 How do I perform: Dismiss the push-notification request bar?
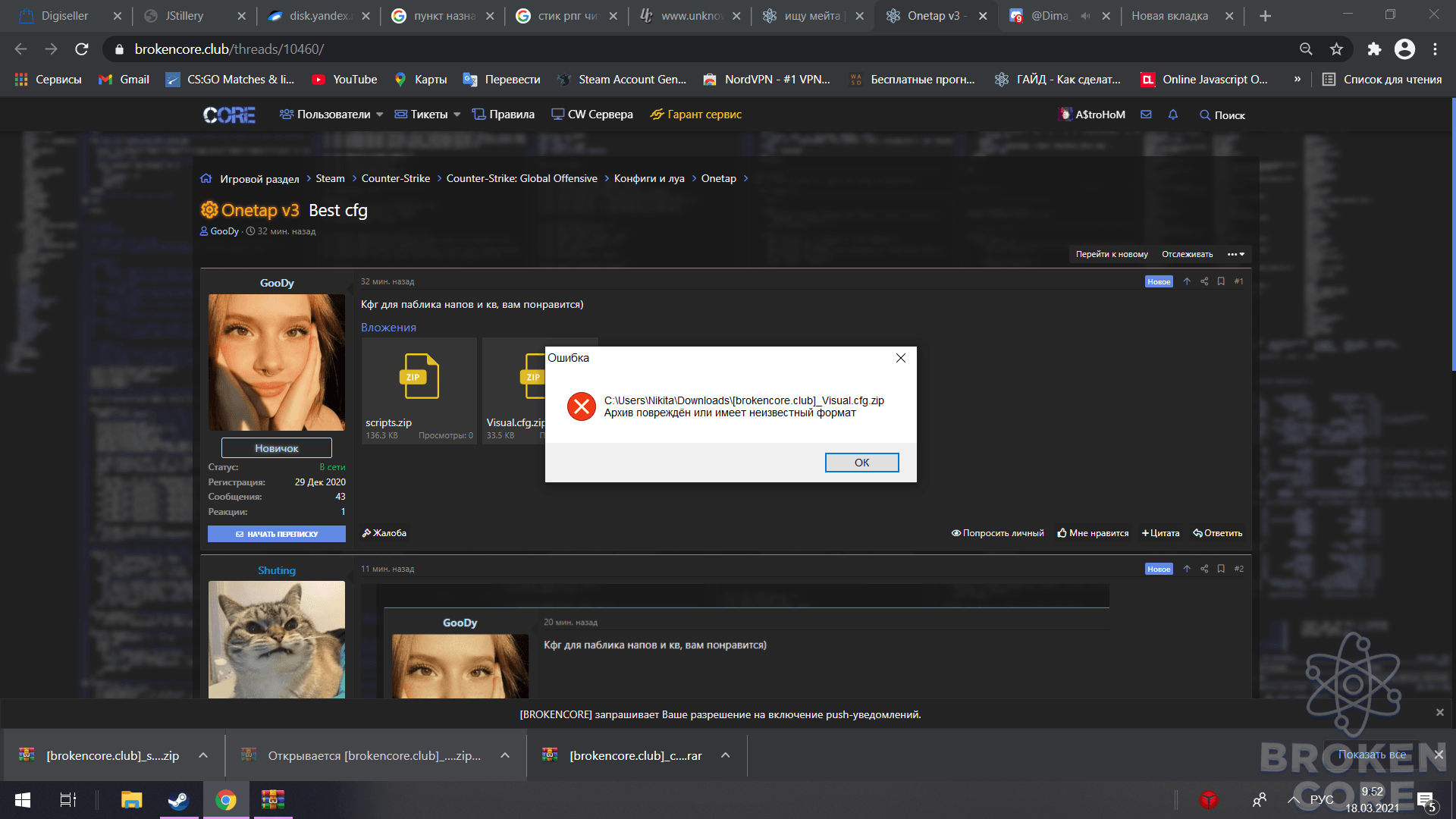(x=1439, y=713)
